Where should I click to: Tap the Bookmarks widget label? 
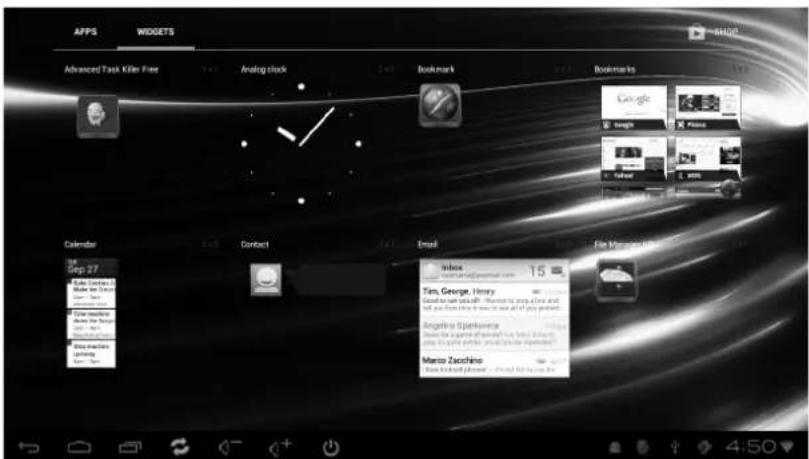(x=614, y=69)
